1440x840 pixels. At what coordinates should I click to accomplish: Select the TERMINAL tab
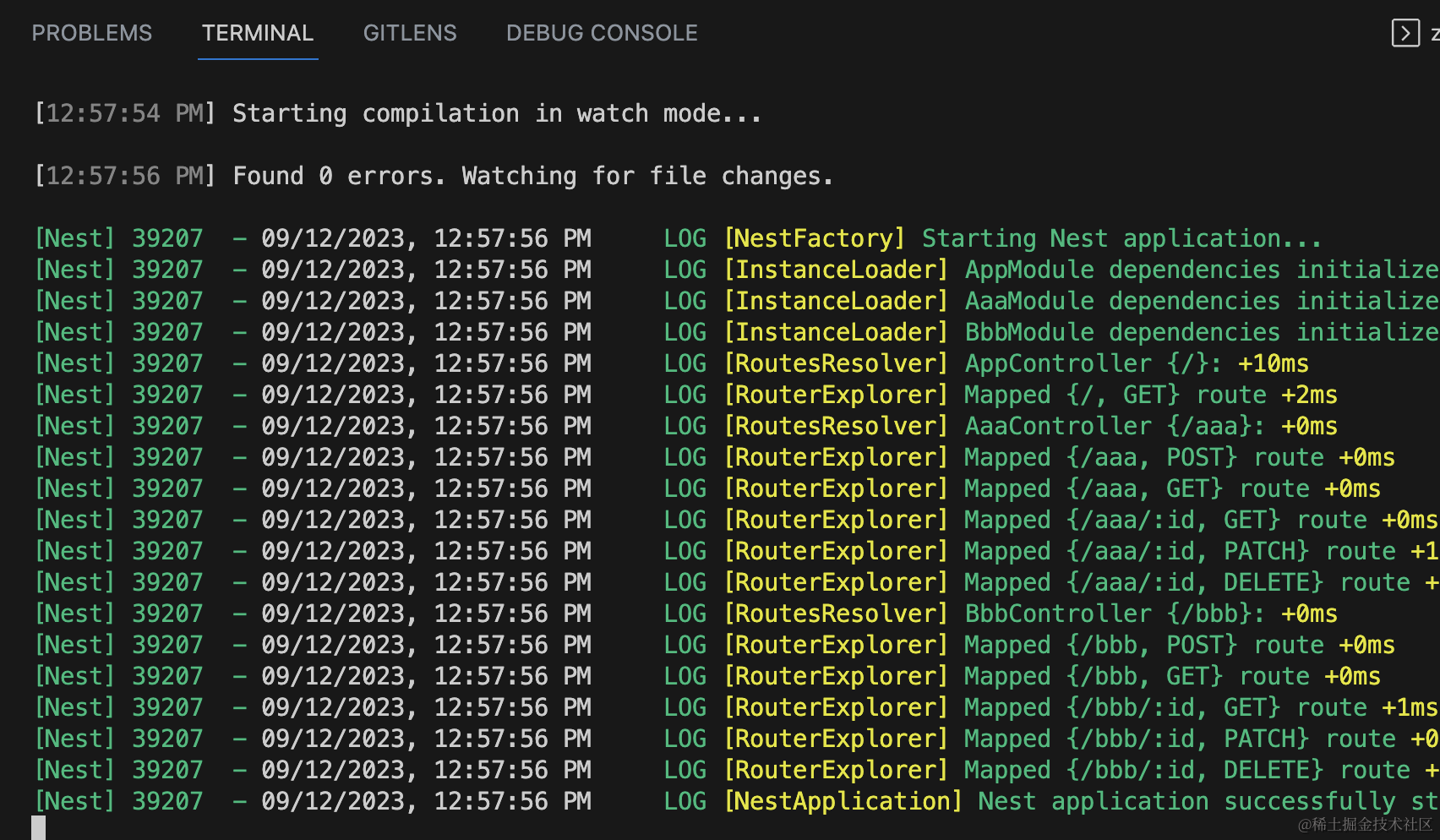click(258, 33)
